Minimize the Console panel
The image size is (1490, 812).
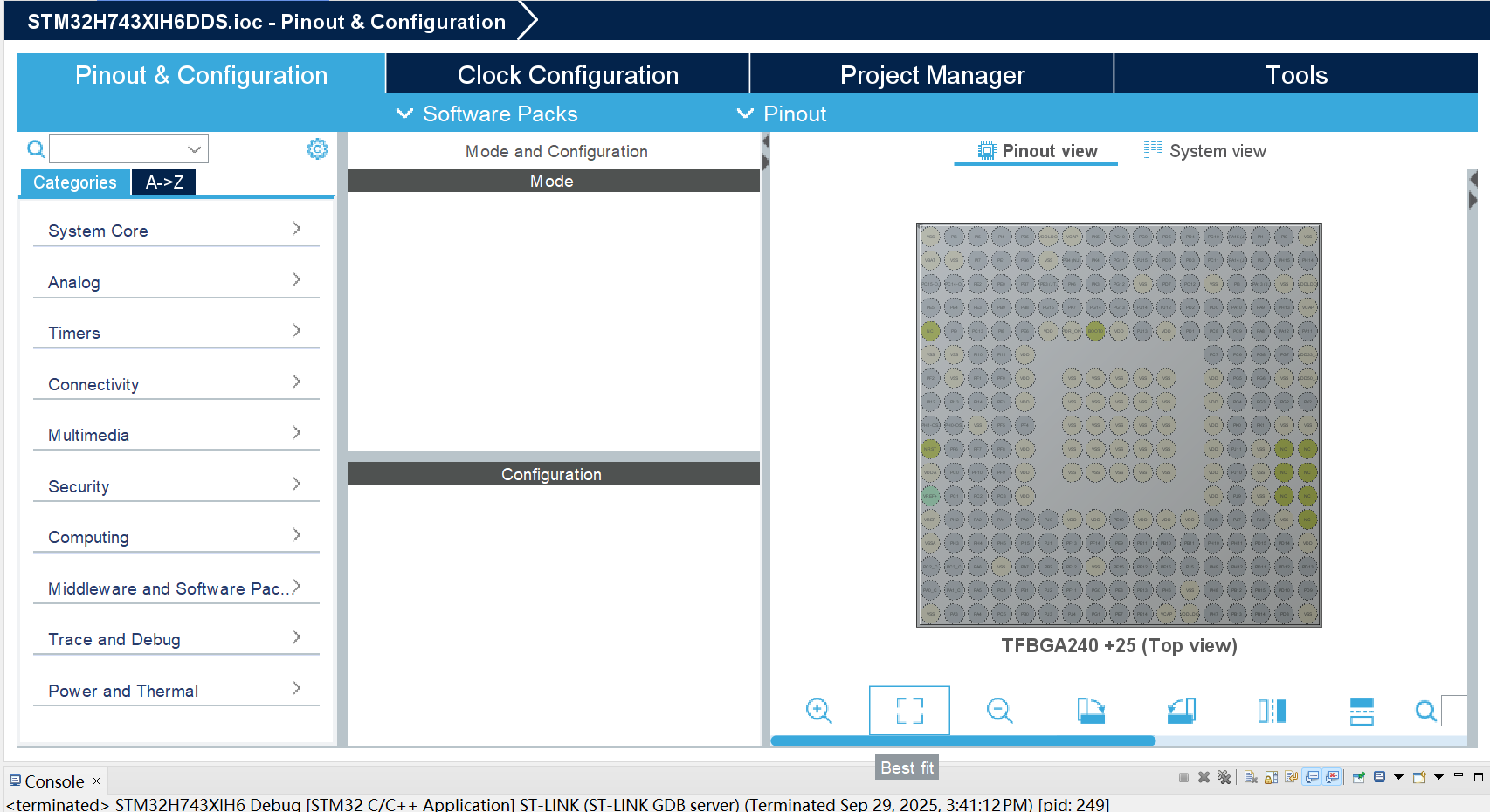1458,775
